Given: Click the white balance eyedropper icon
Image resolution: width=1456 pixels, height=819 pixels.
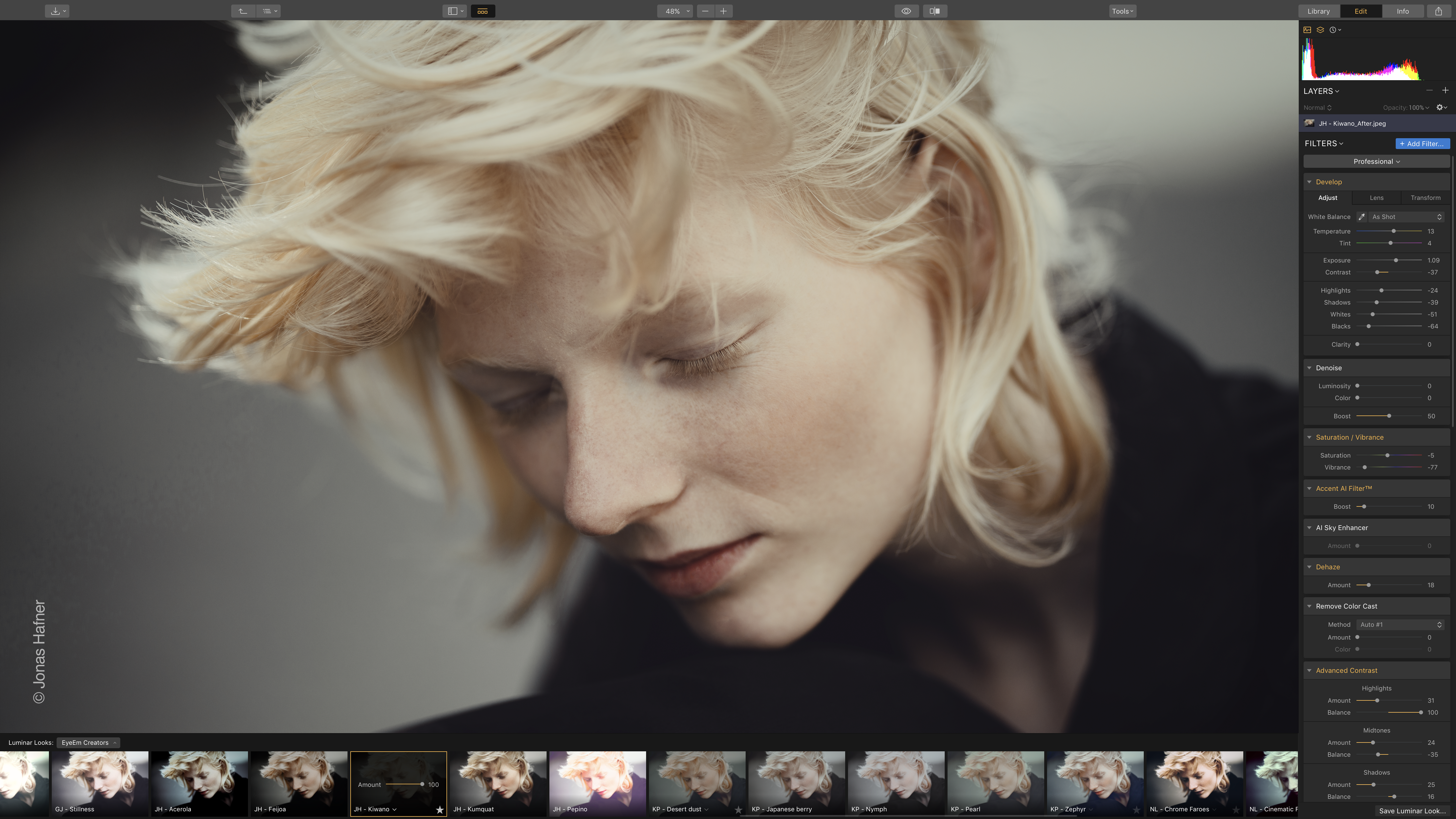Looking at the screenshot, I should [x=1362, y=217].
